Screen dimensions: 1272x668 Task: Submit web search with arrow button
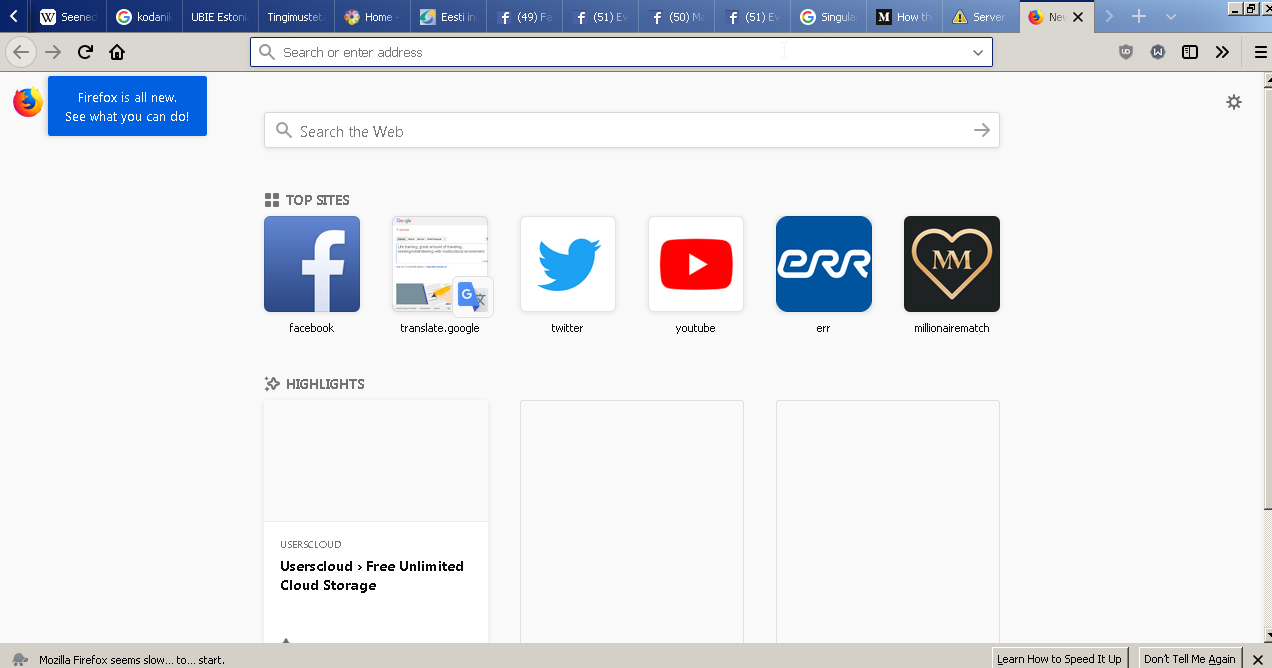982,130
